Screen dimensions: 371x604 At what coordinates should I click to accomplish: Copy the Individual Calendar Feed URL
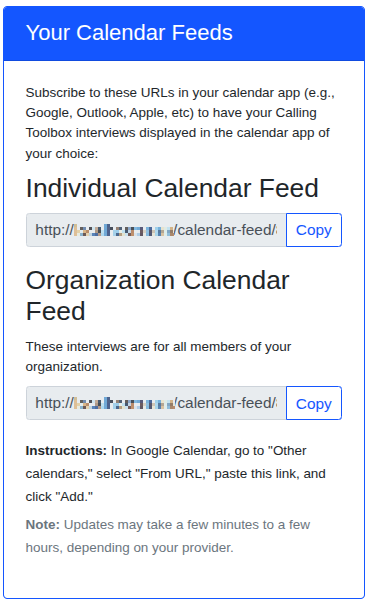click(x=314, y=230)
